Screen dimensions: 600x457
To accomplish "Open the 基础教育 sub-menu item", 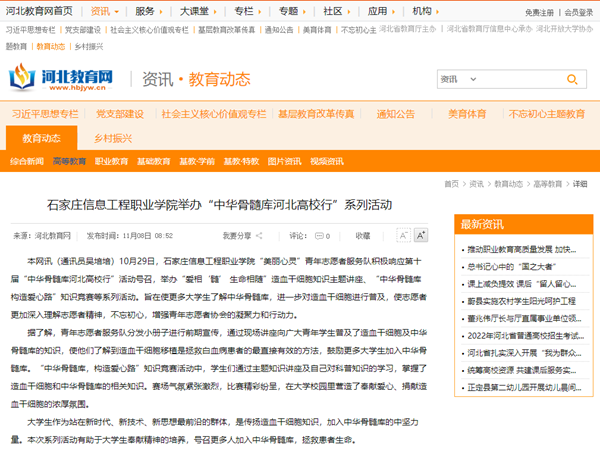I will point(153,161).
